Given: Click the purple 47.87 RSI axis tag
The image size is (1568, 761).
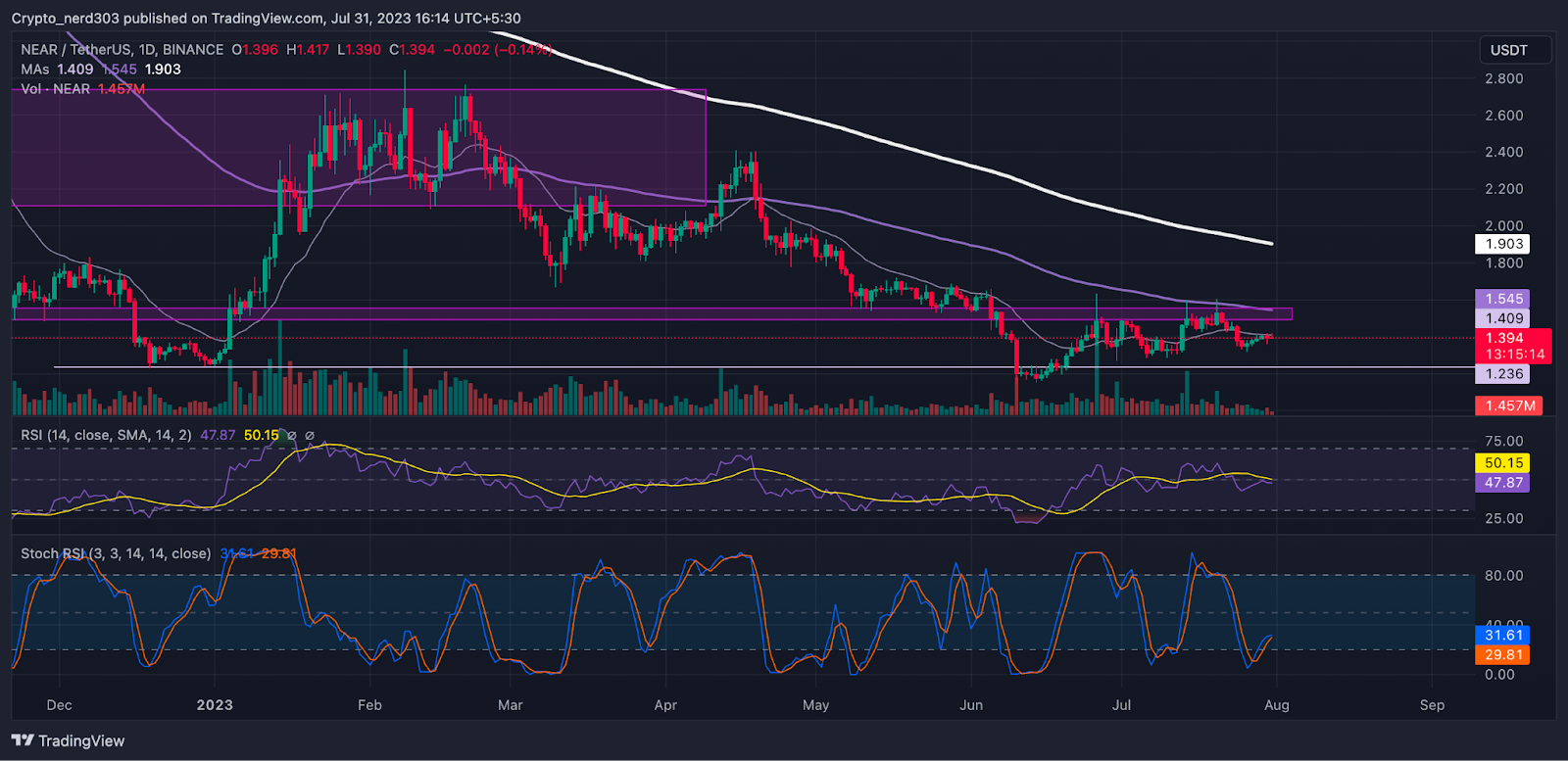Looking at the screenshot, I should (x=1503, y=483).
